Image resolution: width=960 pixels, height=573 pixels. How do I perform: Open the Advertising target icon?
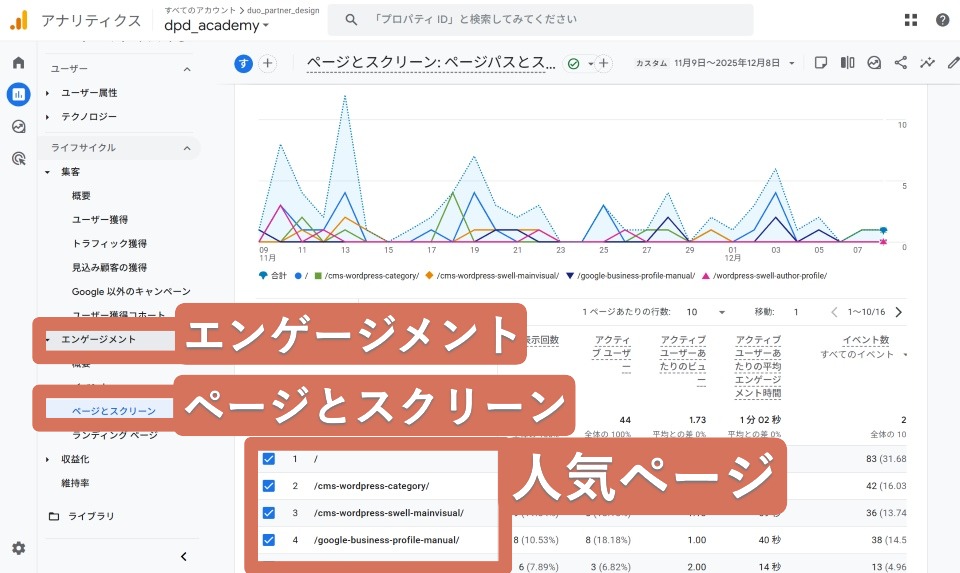pyautogui.click(x=18, y=158)
